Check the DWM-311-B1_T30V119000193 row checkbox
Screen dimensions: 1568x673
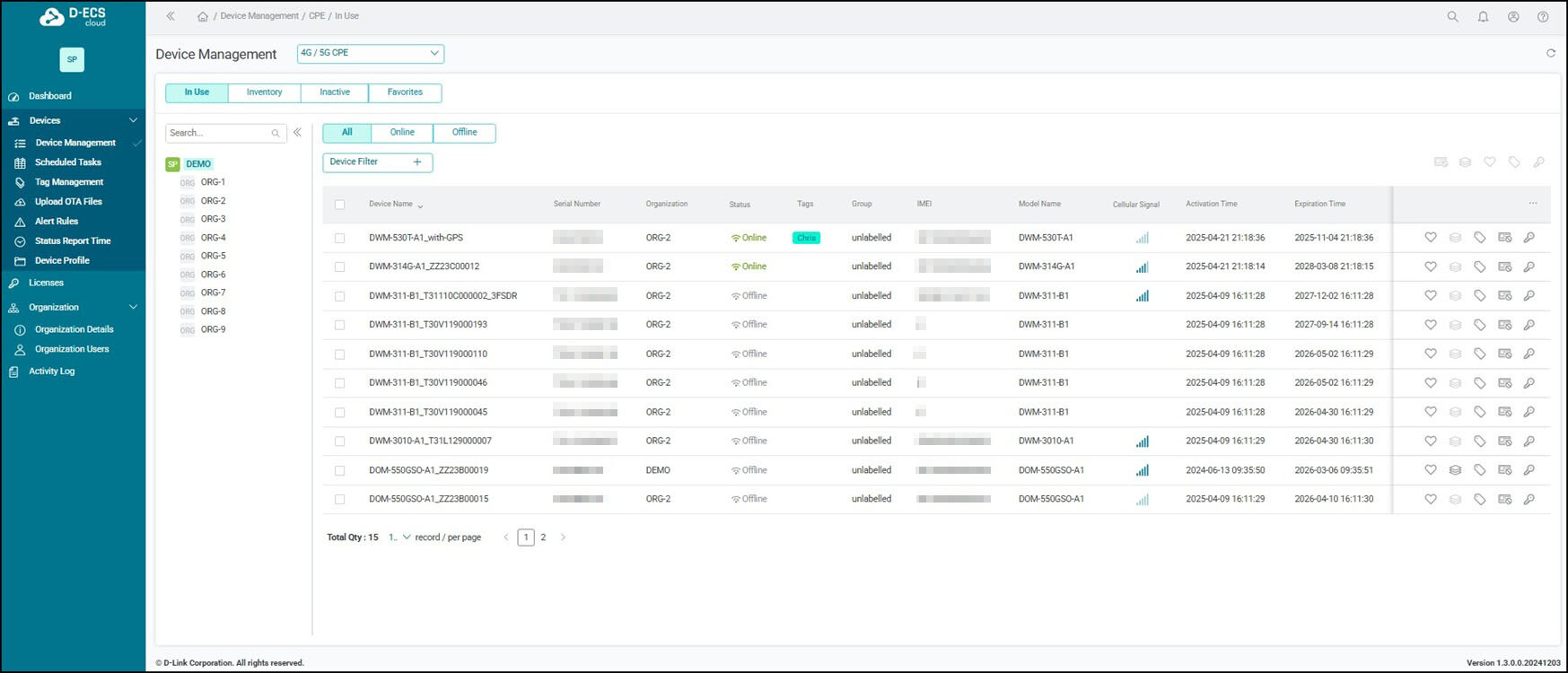click(x=339, y=325)
